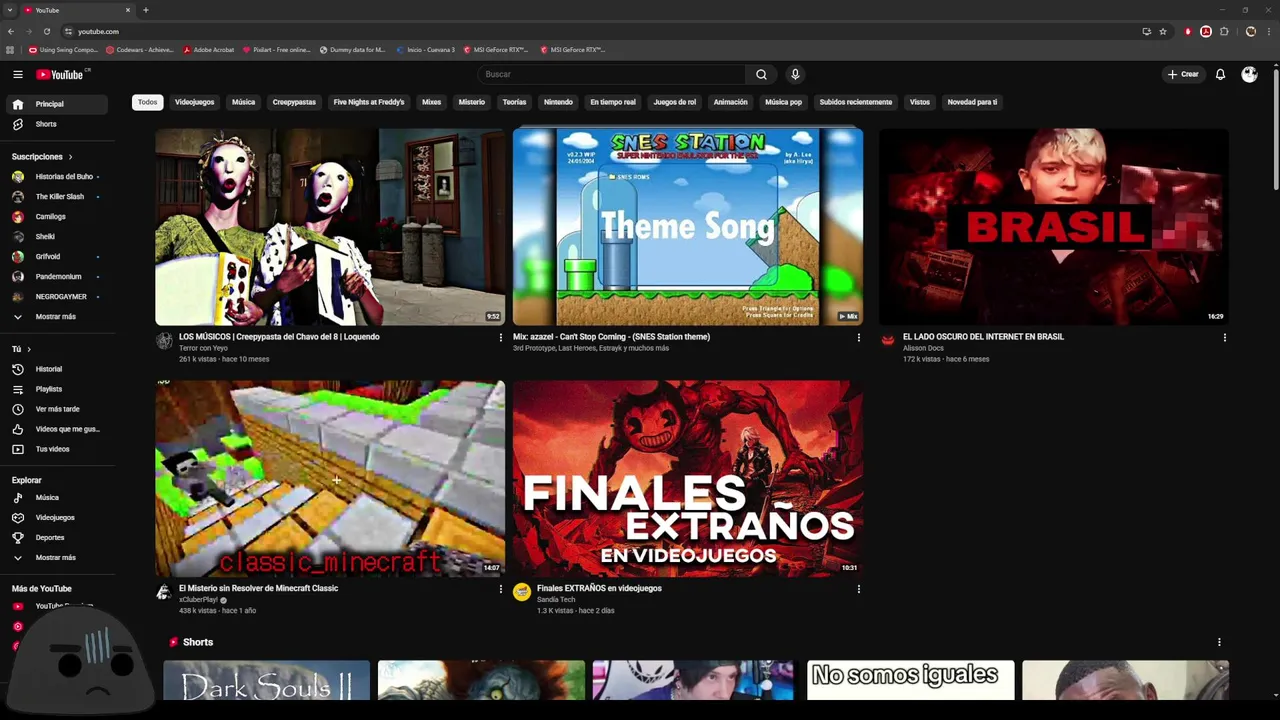The width and height of the screenshot is (1280, 720).
Task: Select the Vistos filter chip
Action: point(920,102)
